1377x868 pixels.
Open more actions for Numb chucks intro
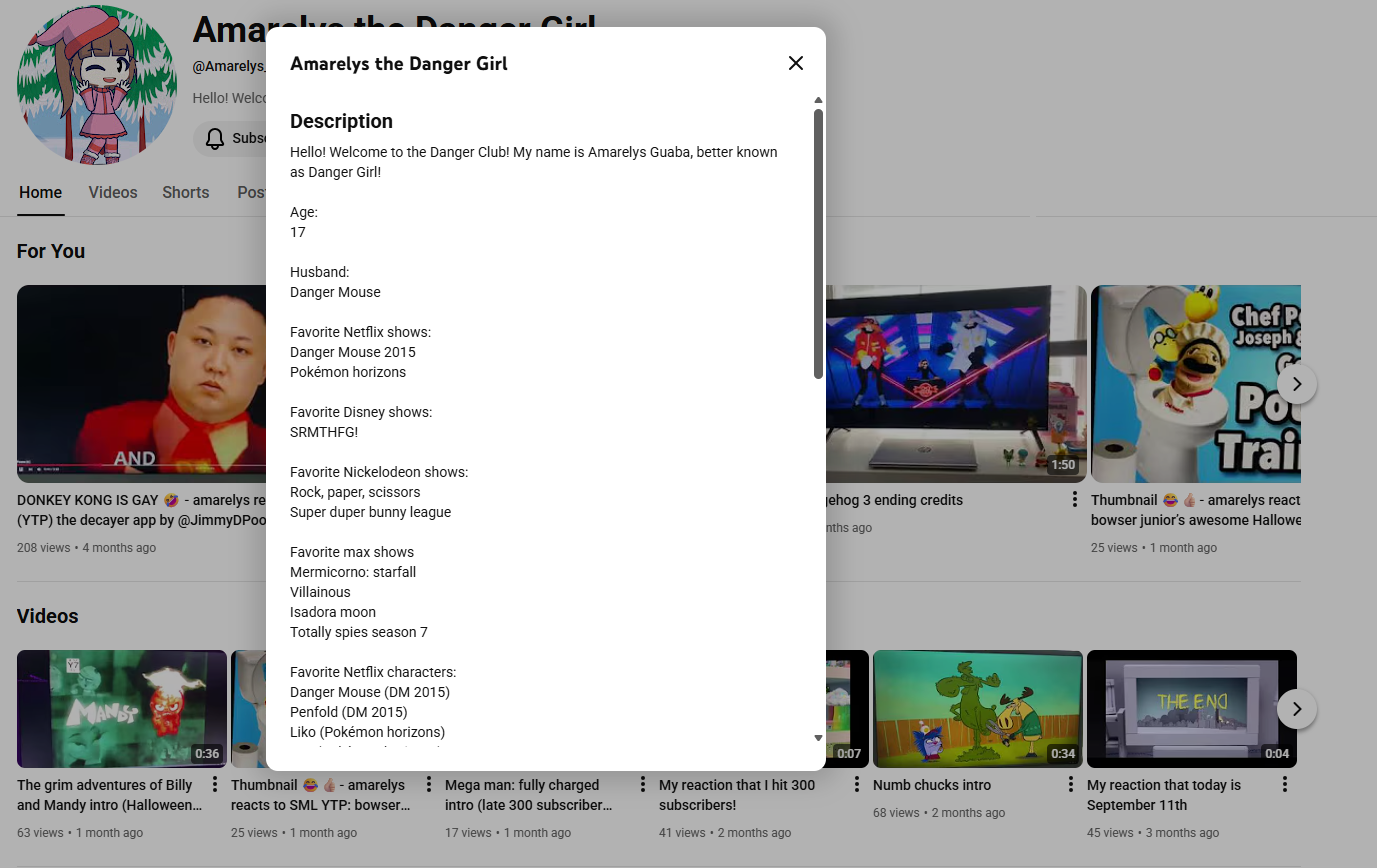1071,784
